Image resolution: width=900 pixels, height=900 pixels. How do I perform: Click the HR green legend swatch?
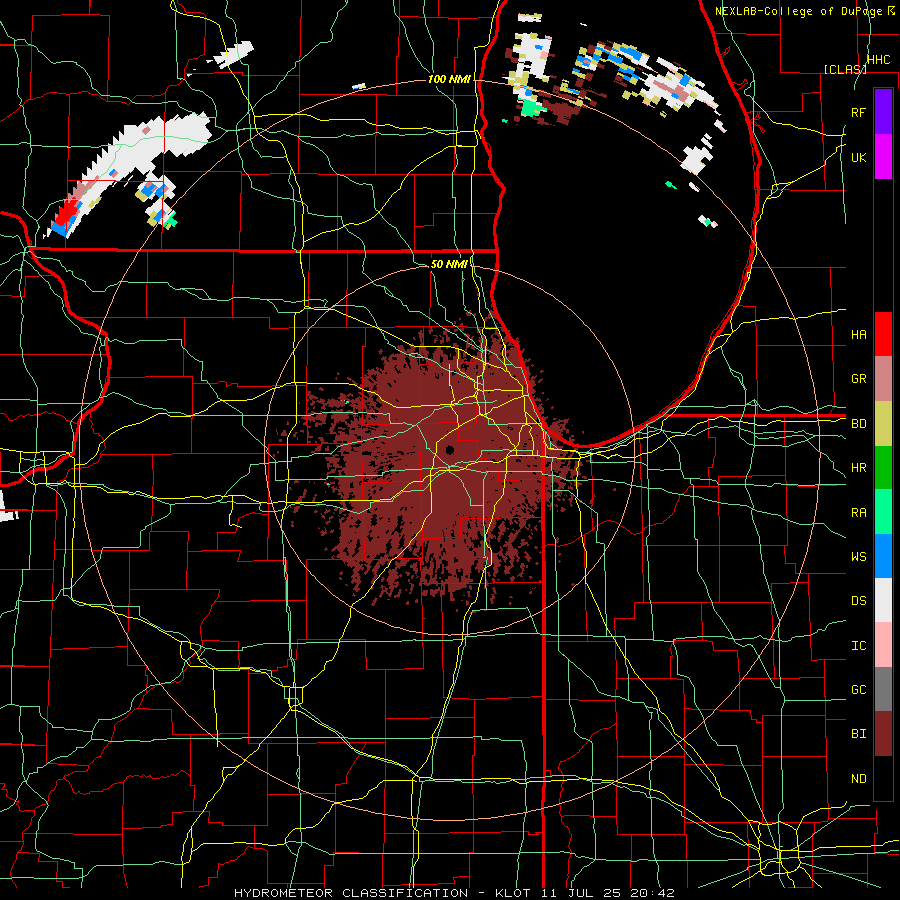[883, 467]
